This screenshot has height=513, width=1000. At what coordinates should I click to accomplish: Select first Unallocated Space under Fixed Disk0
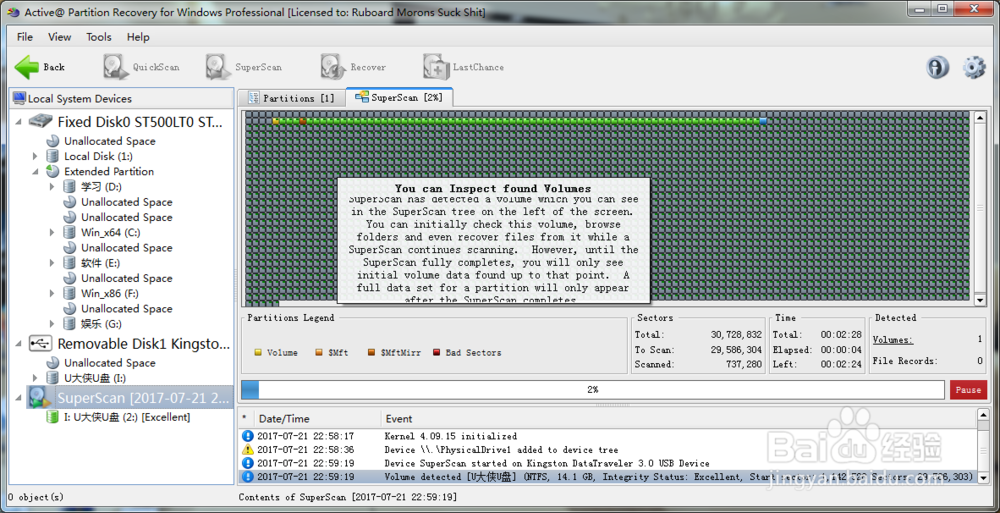coord(110,141)
